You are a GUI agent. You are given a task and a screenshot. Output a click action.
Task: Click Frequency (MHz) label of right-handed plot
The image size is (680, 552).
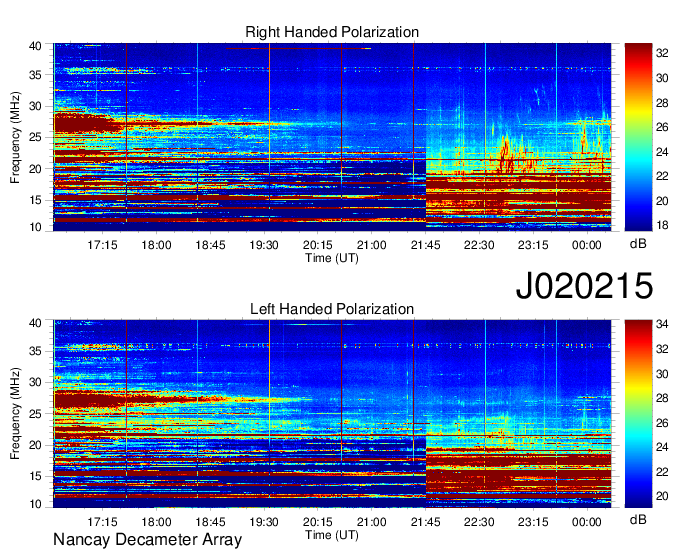pyautogui.click(x=15, y=137)
